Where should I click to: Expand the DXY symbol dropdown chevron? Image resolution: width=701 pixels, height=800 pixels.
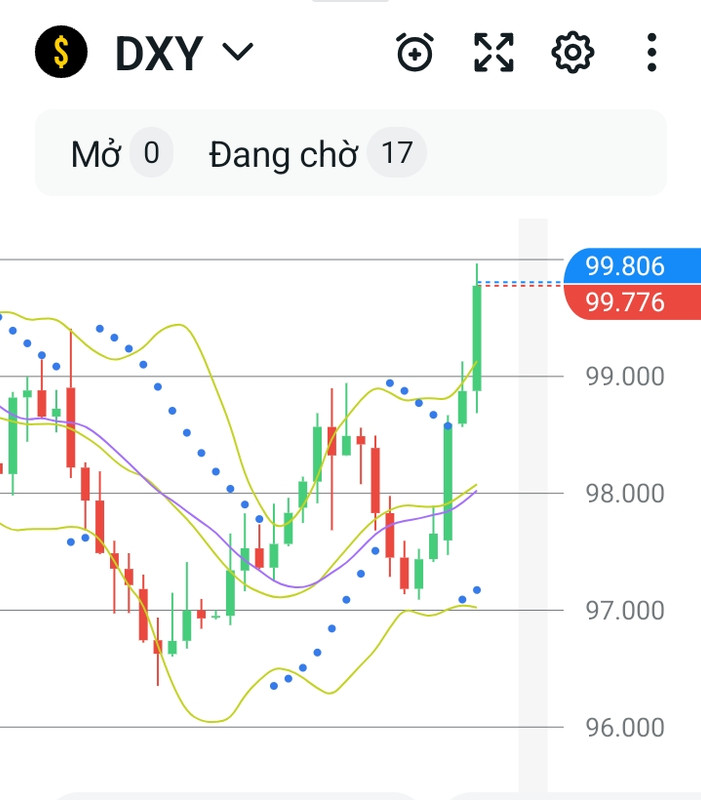(x=238, y=52)
